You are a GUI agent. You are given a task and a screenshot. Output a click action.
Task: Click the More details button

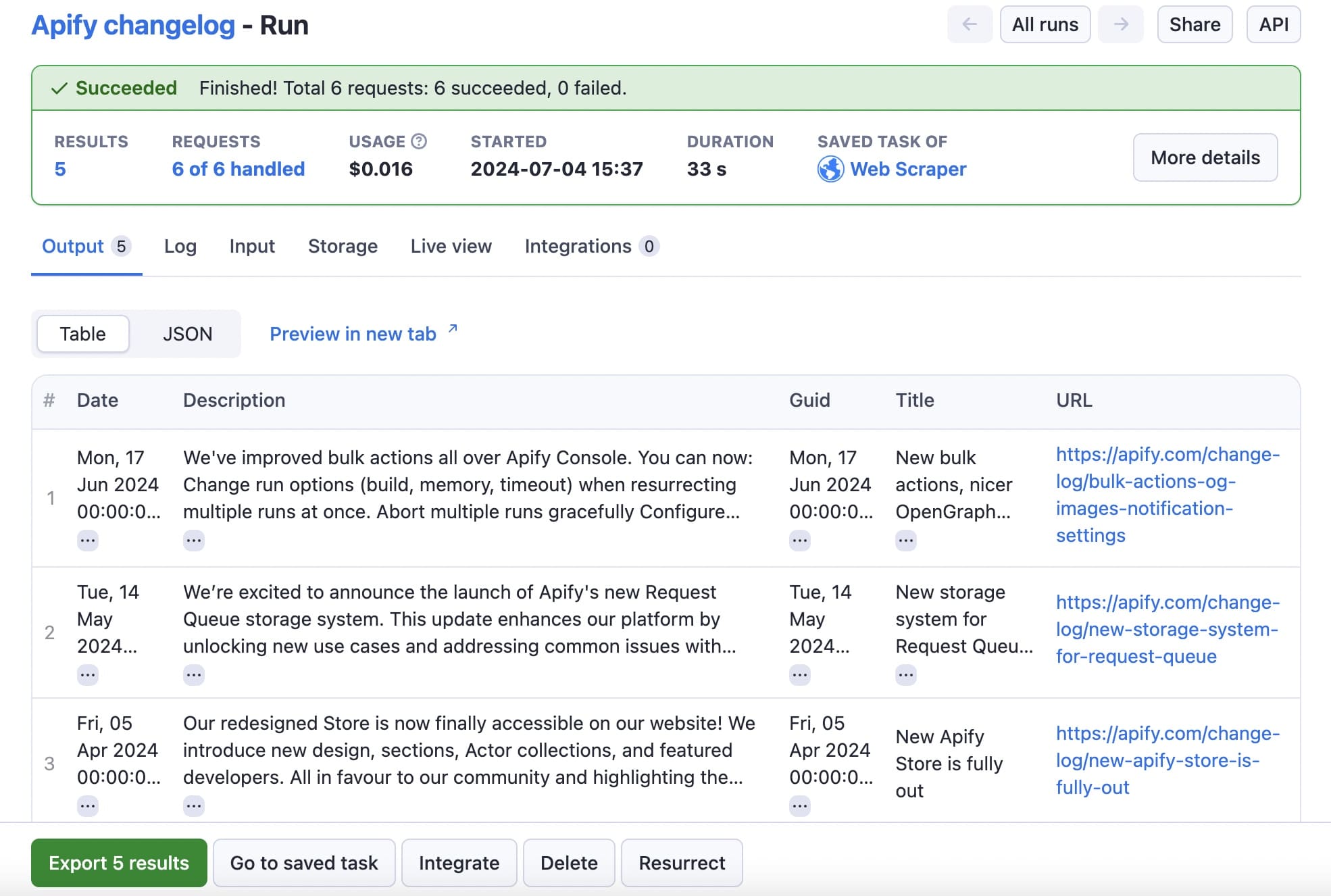coord(1205,157)
